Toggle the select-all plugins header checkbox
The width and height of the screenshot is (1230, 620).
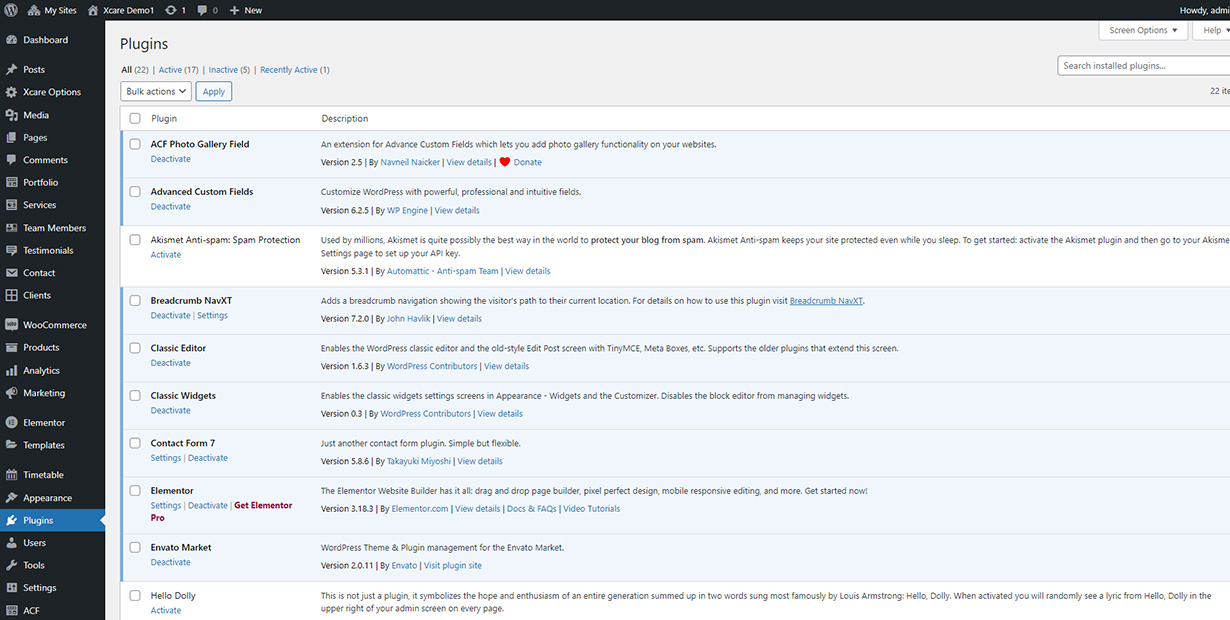click(135, 119)
